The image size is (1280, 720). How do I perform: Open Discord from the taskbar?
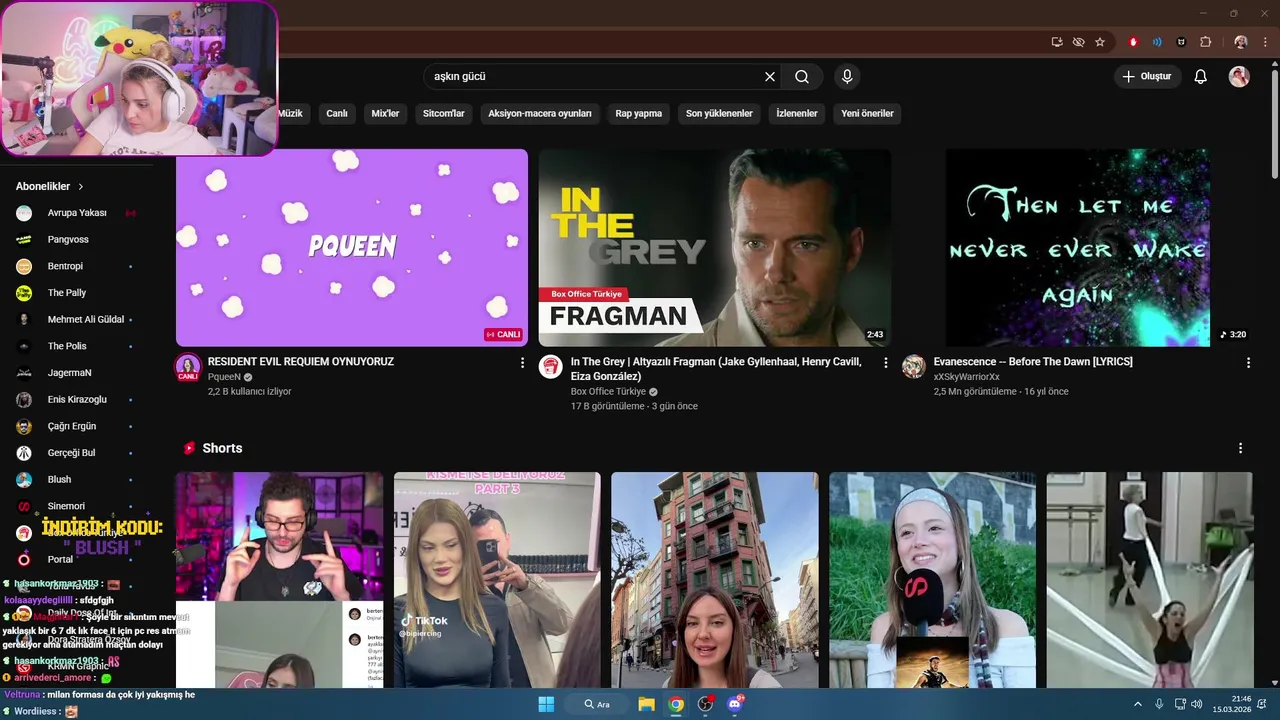point(735,704)
